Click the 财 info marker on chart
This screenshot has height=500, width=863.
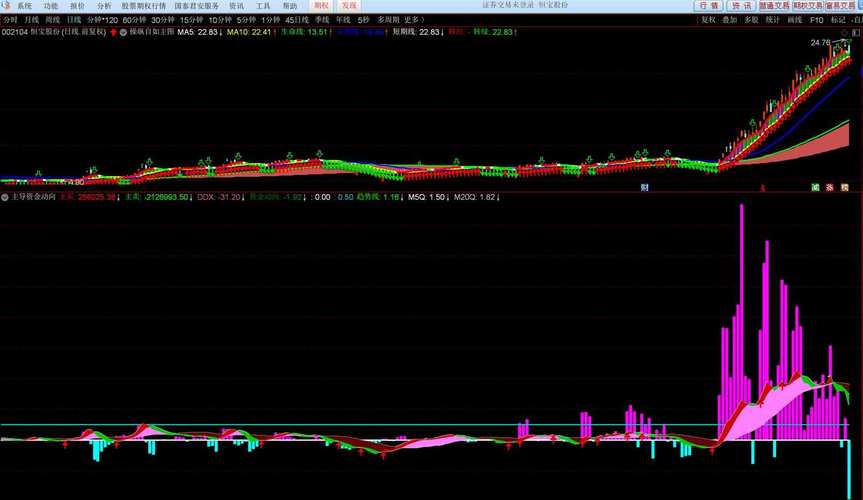645,187
